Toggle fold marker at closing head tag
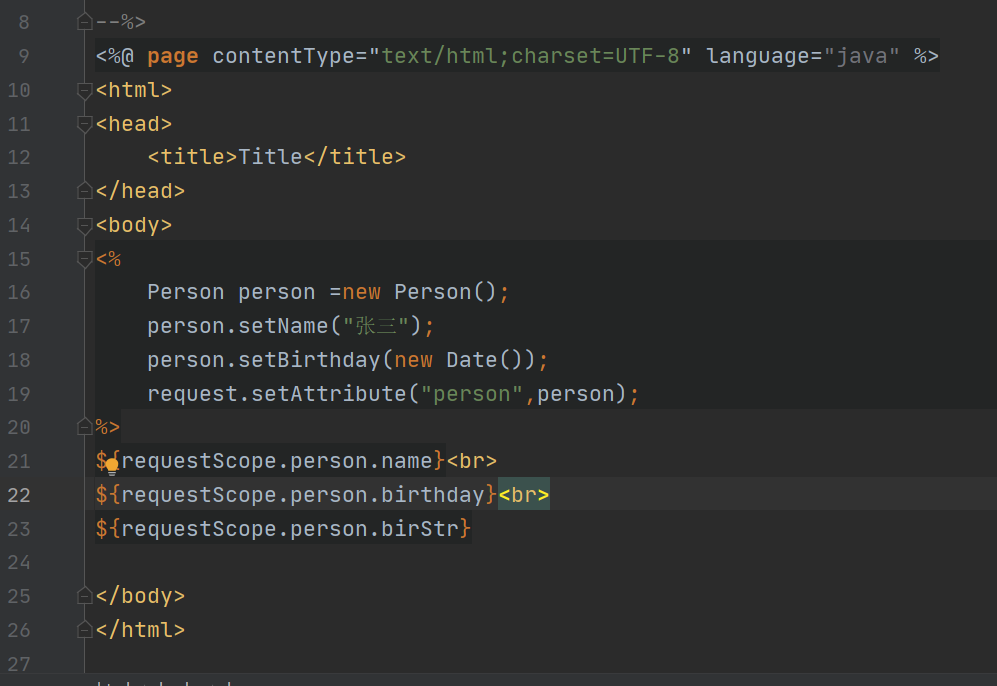Viewport: 997px width, 686px height. click(x=85, y=191)
